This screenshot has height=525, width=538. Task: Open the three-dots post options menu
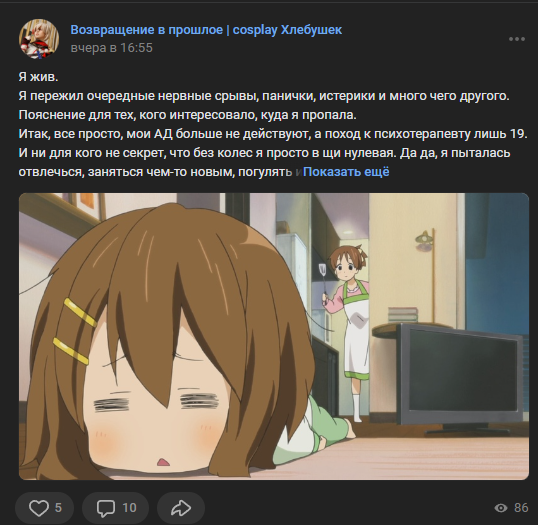pos(517,39)
